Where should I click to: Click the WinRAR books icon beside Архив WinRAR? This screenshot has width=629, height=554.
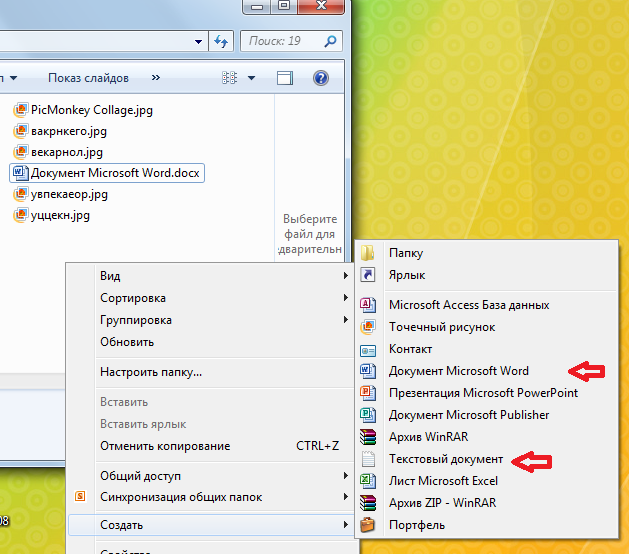click(368, 437)
